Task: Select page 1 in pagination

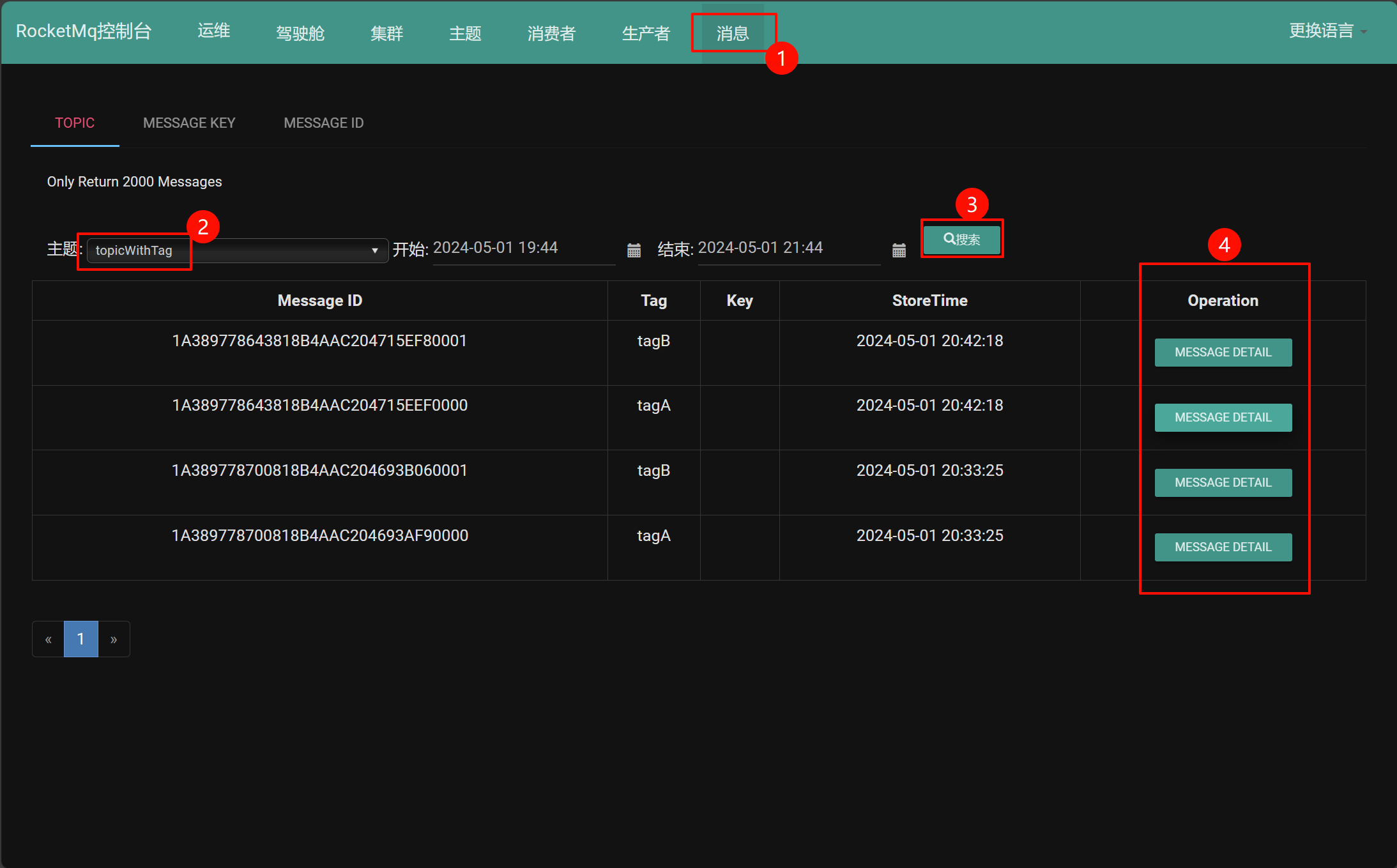Action: [81, 639]
